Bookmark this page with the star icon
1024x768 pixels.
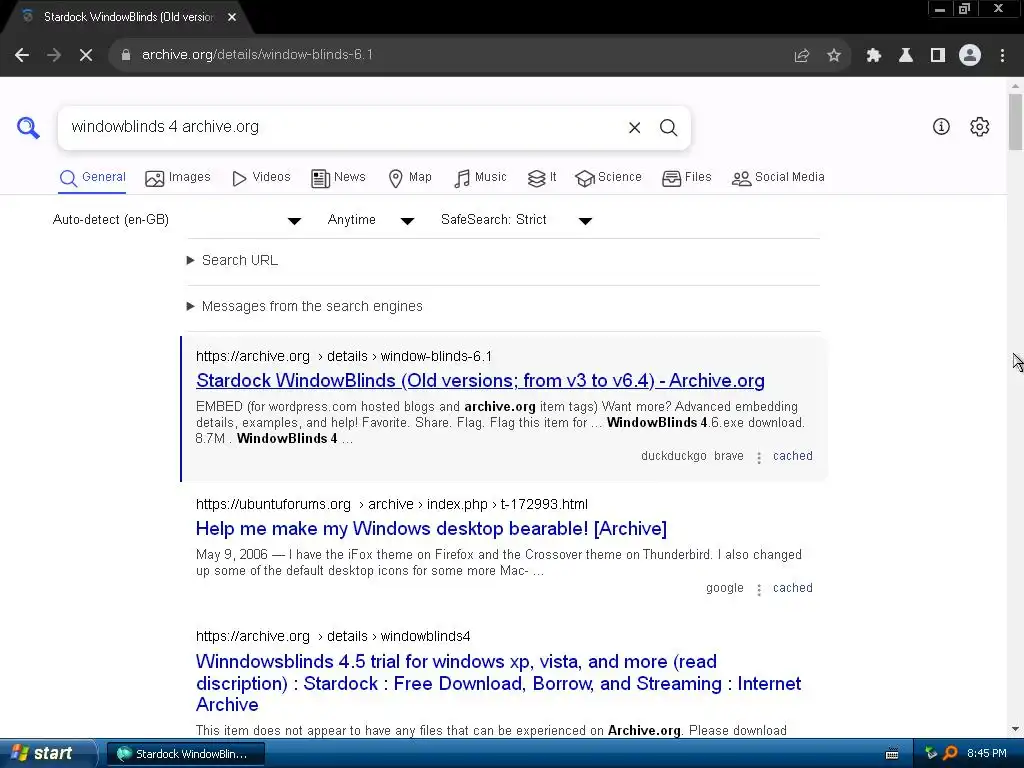tap(834, 56)
